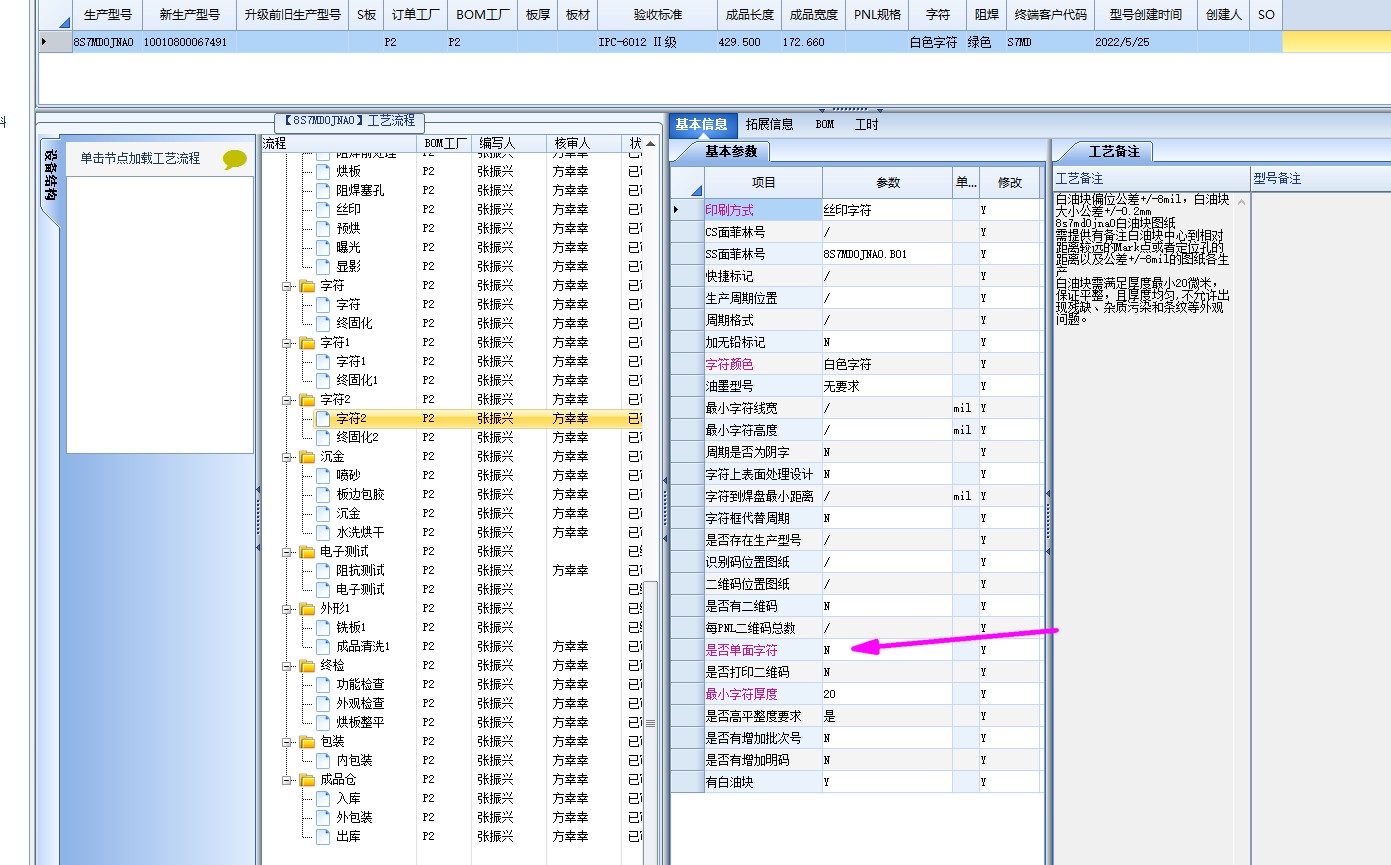This screenshot has width=1391, height=865.
Task: Click the tree grid scroll-up arrow
Action: (650, 144)
